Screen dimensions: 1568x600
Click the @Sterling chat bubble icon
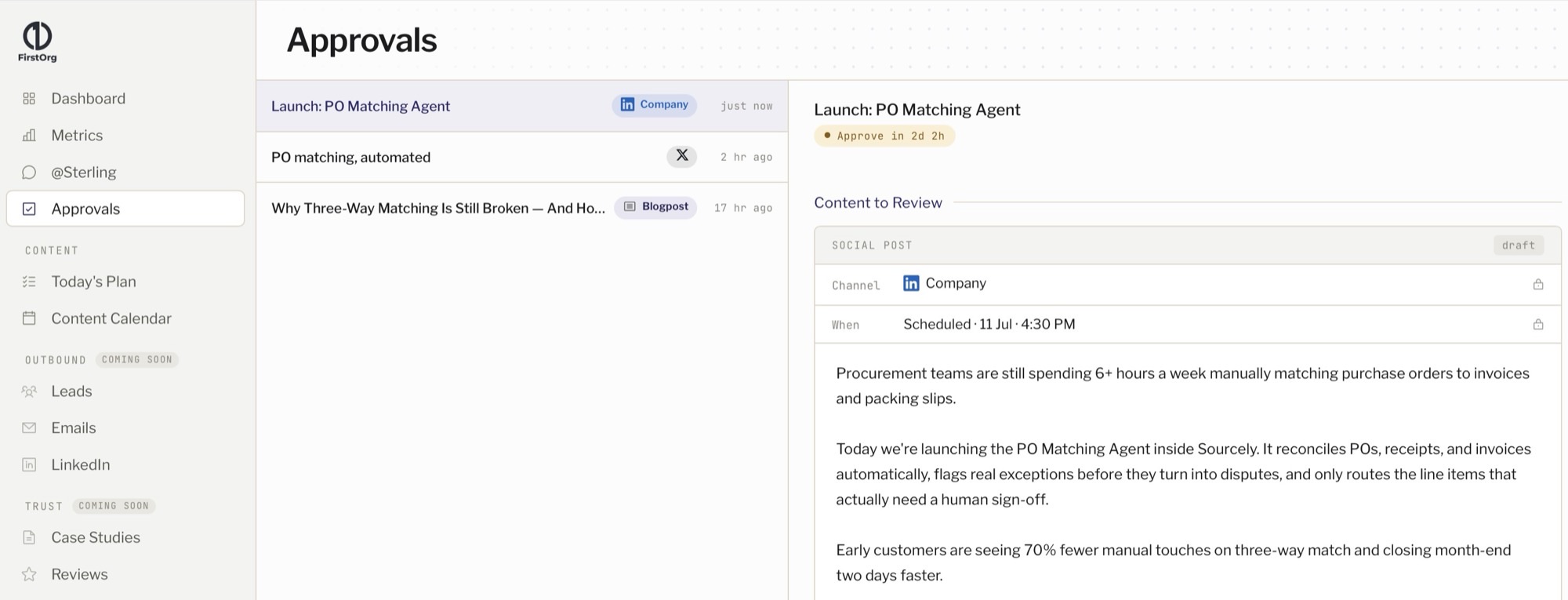29,173
